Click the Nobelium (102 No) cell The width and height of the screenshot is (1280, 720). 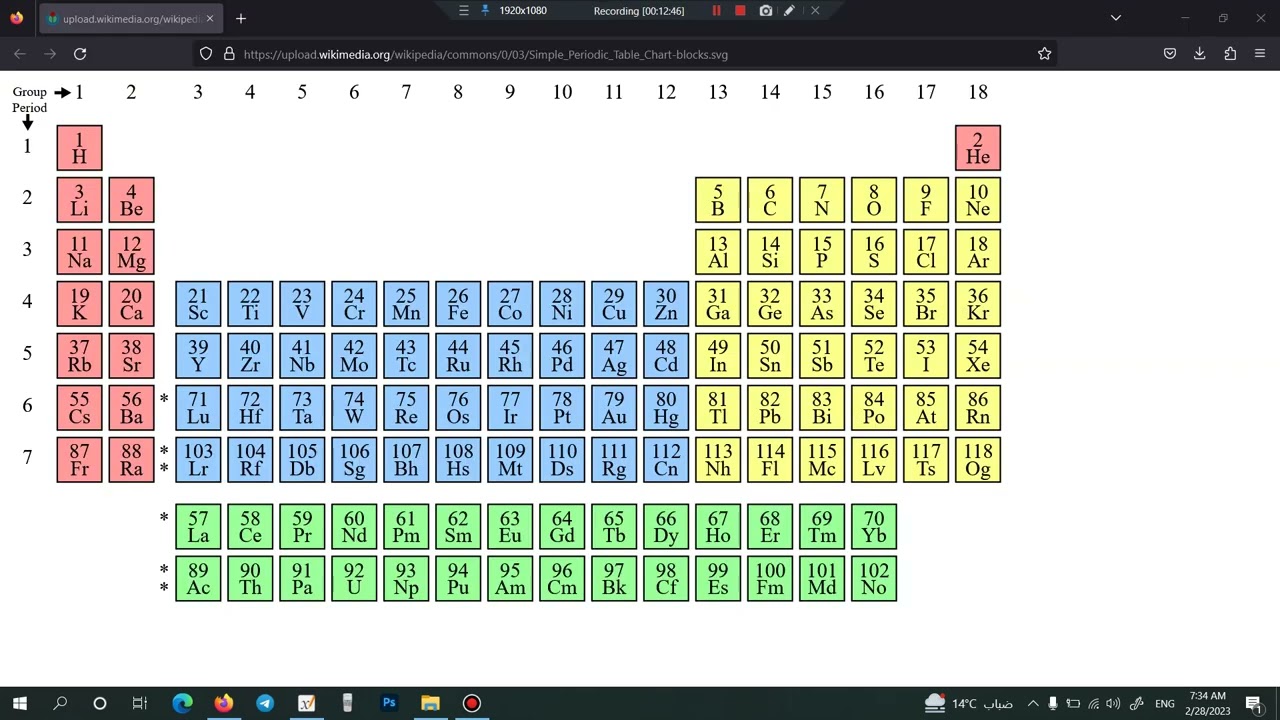point(874,579)
